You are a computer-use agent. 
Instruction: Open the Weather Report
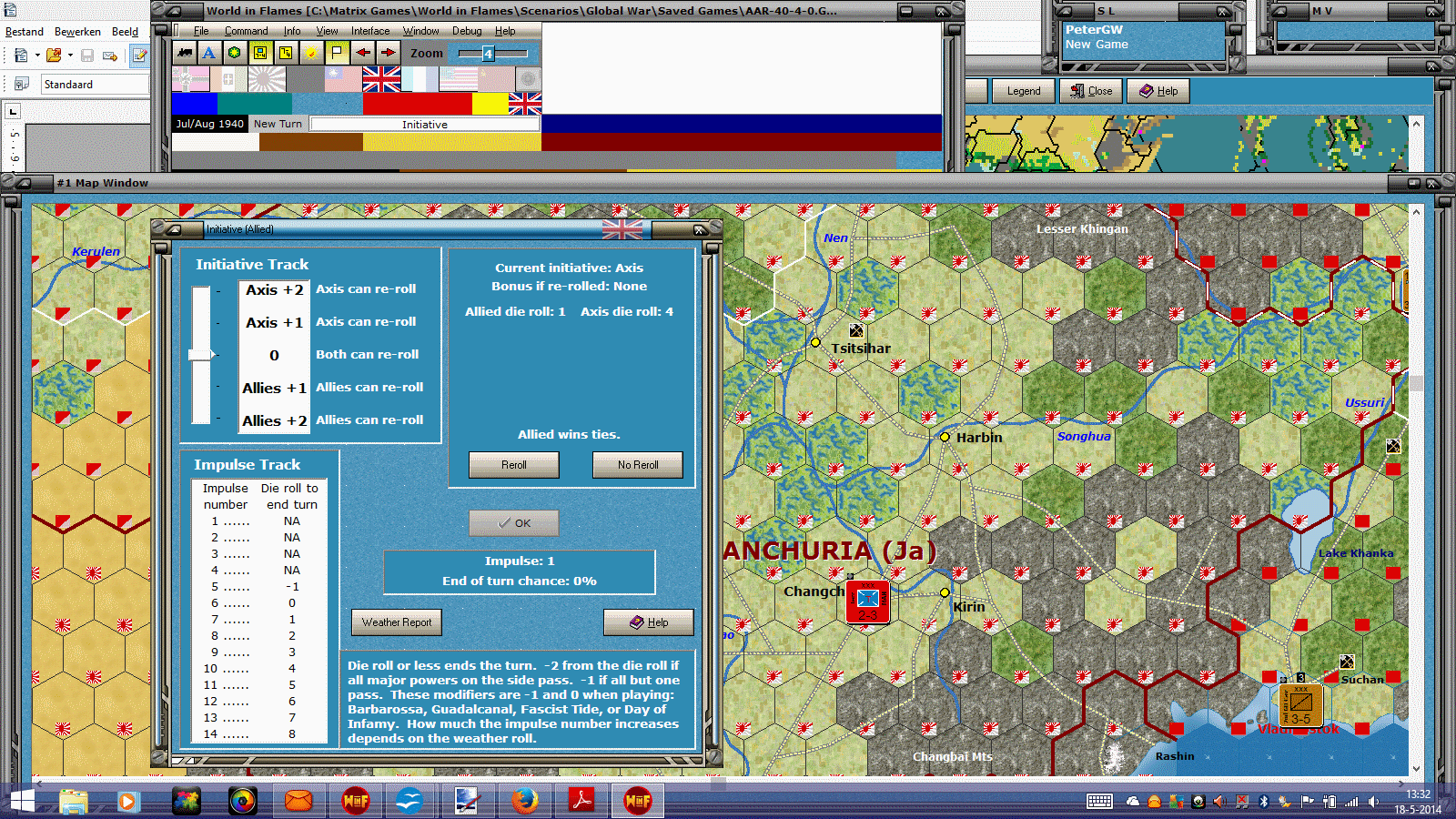coord(396,622)
